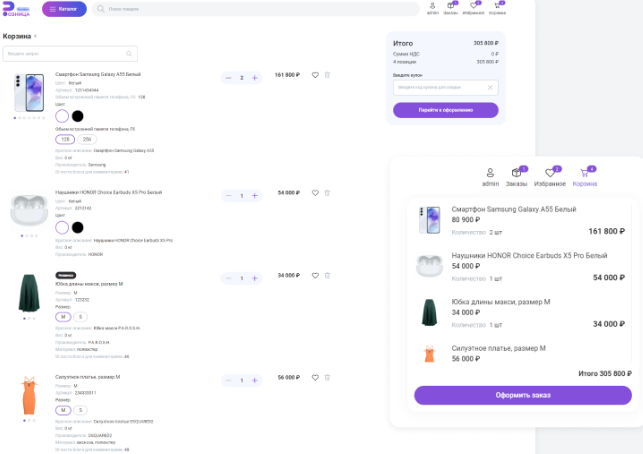This screenshot has width=643, height=454.
Task: Decrease quantity of maxi skirt
Action: click(228, 278)
